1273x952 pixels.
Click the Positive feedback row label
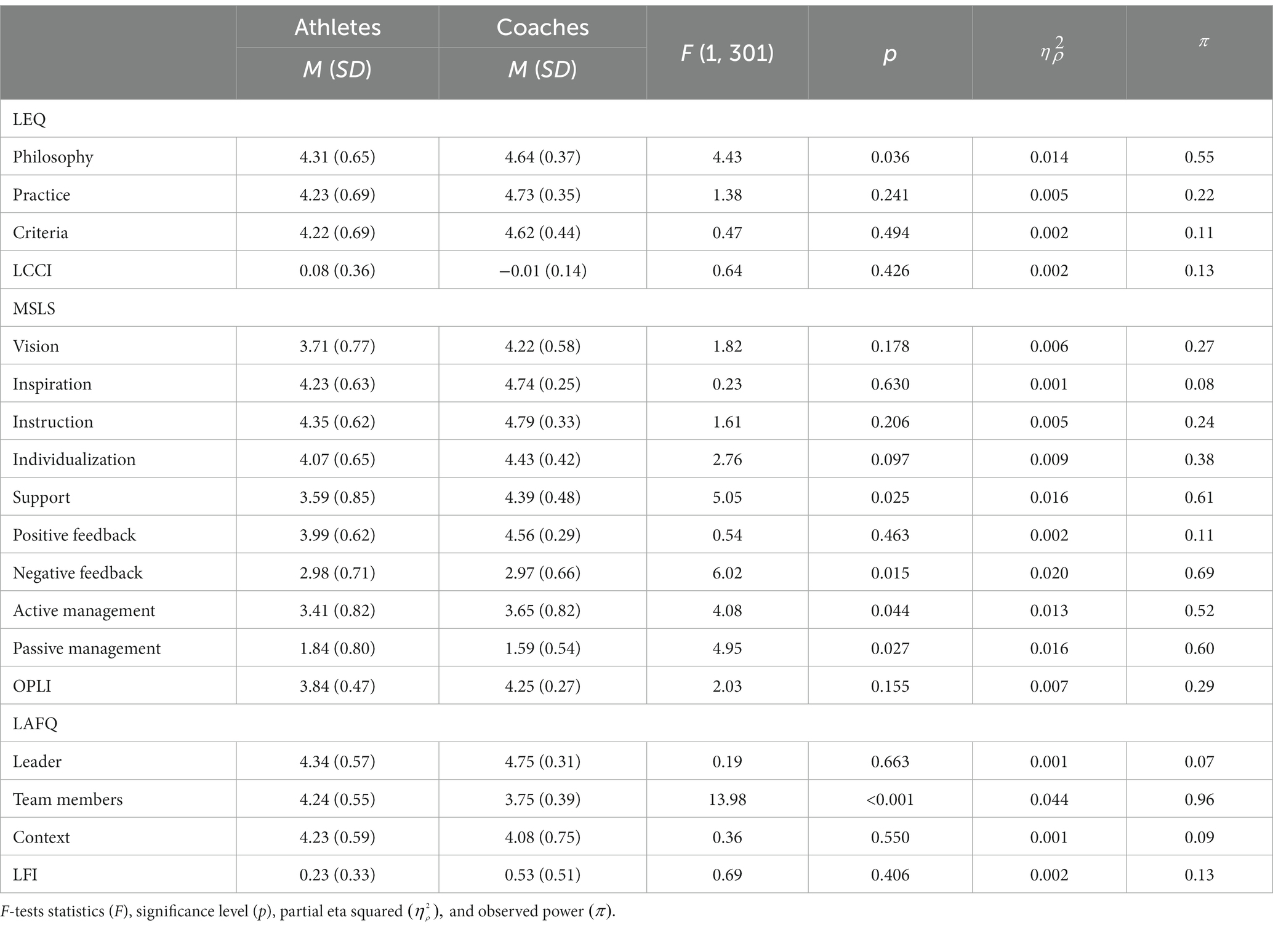(74, 535)
